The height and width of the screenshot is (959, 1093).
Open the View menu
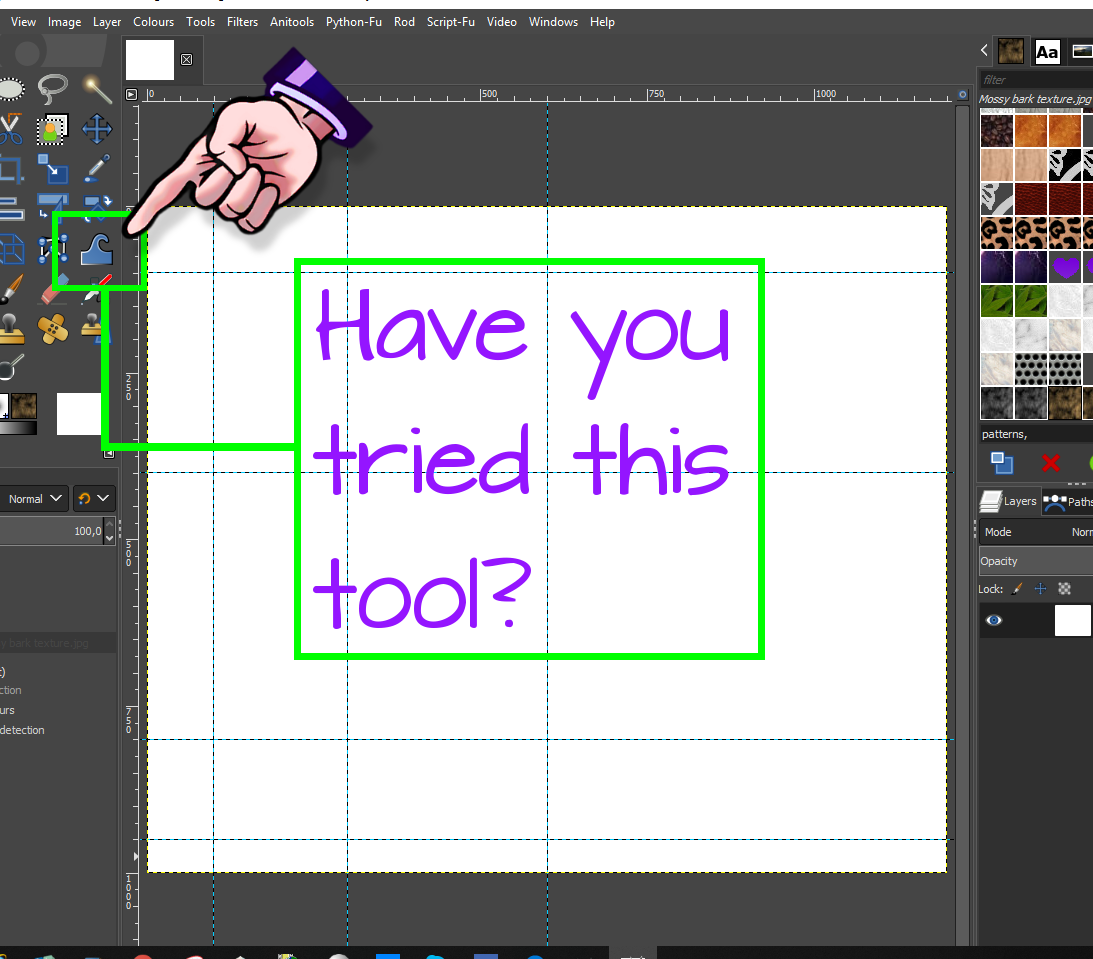tap(23, 22)
